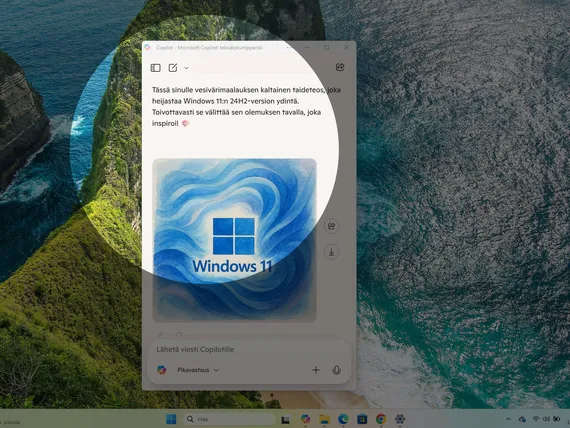
Task: Maximize the Copilot window
Action: (327, 47)
